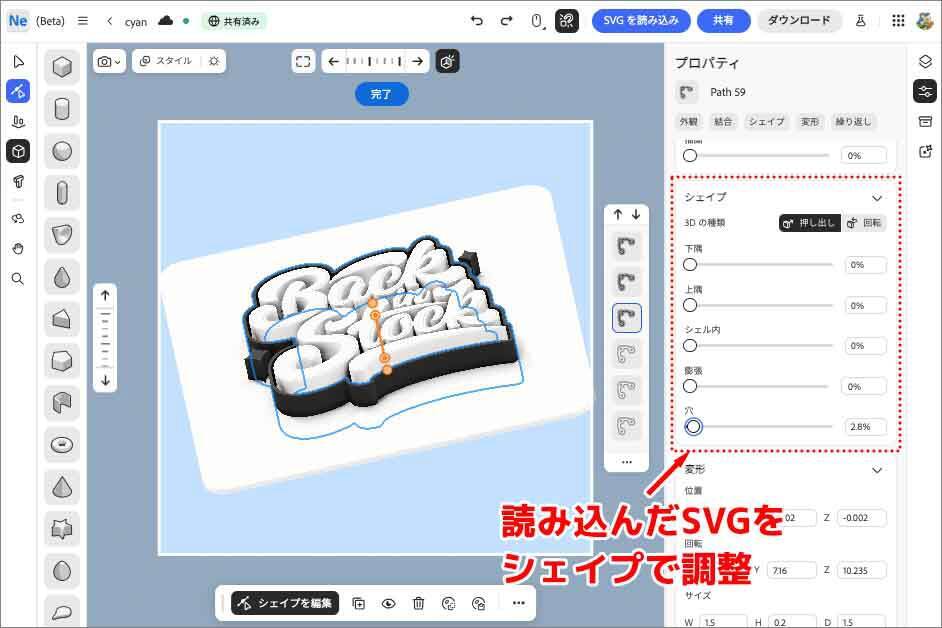Activate the blue shape edit pen tool

[x=18, y=91]
